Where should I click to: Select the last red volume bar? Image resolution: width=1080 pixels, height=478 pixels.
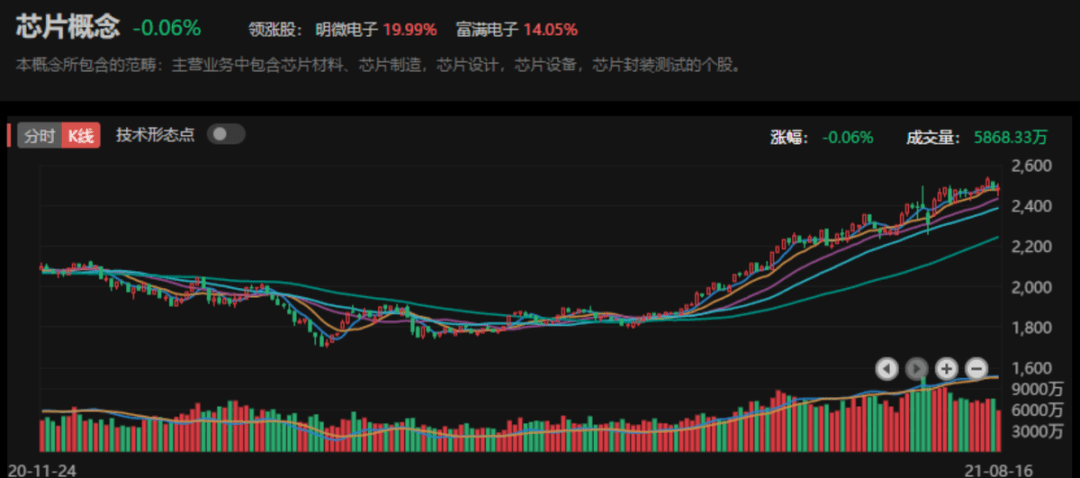tap(999, 430)
